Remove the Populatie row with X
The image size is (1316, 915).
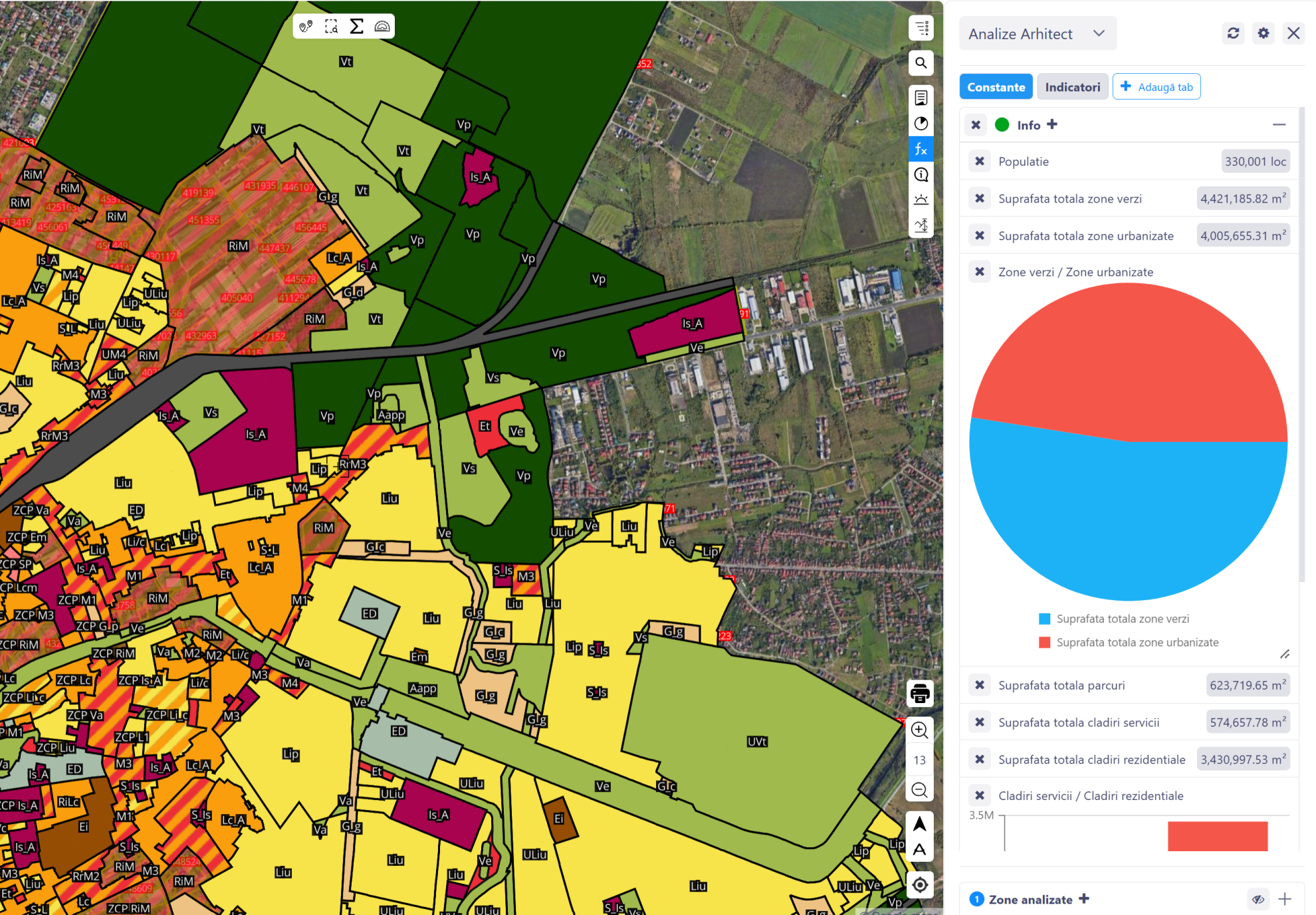(x=980, y=161)
